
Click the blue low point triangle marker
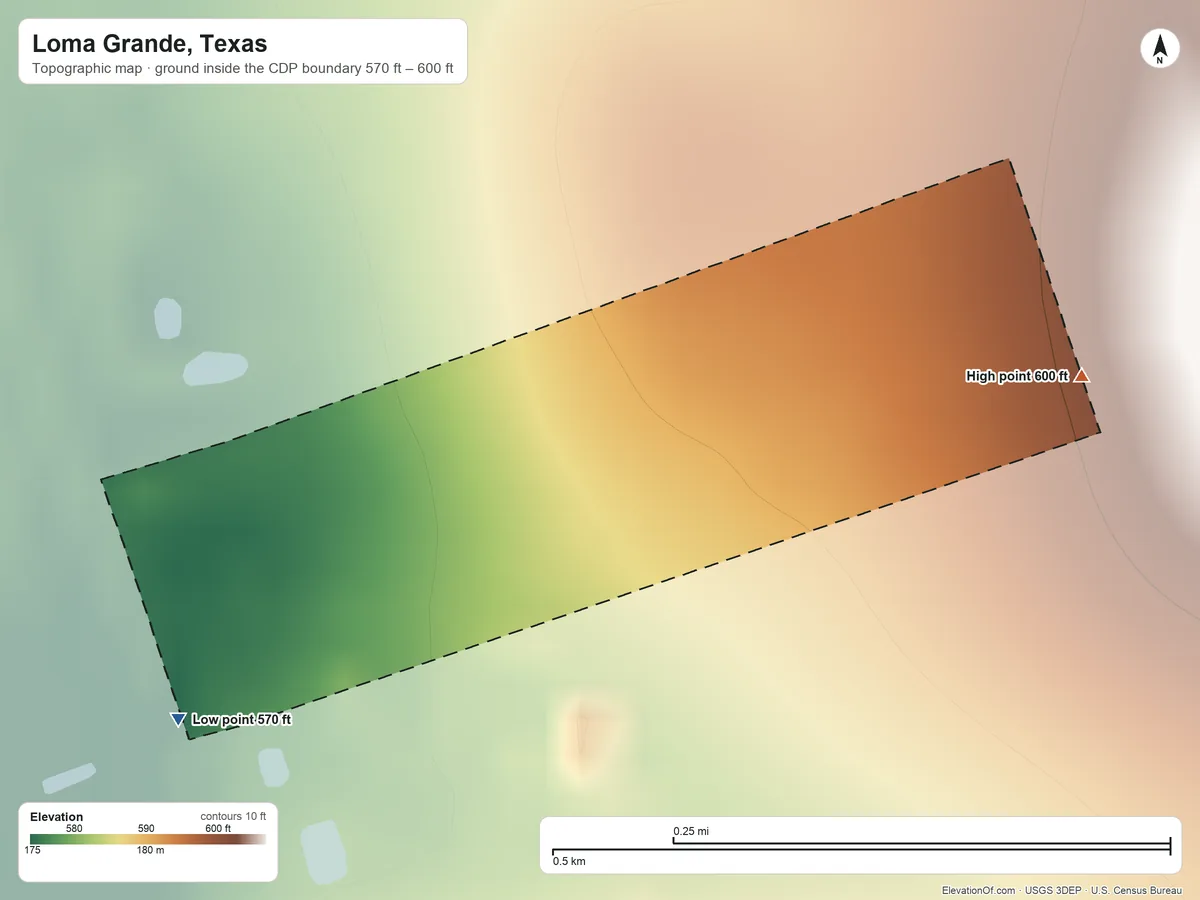click(178, 719)
